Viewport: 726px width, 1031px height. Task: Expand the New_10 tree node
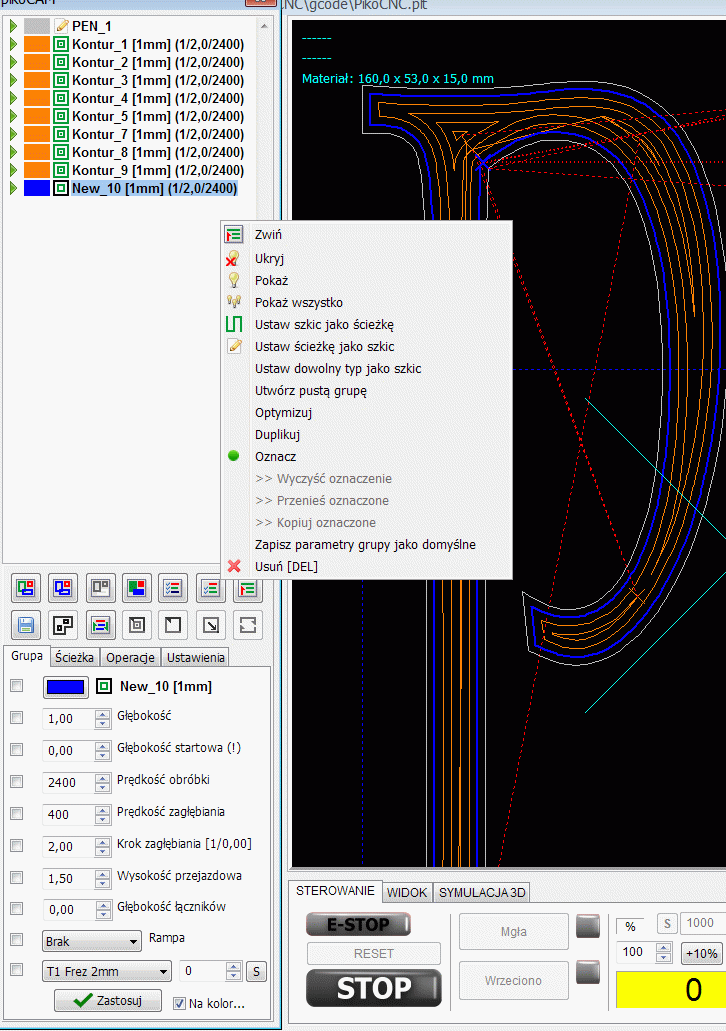13,188
